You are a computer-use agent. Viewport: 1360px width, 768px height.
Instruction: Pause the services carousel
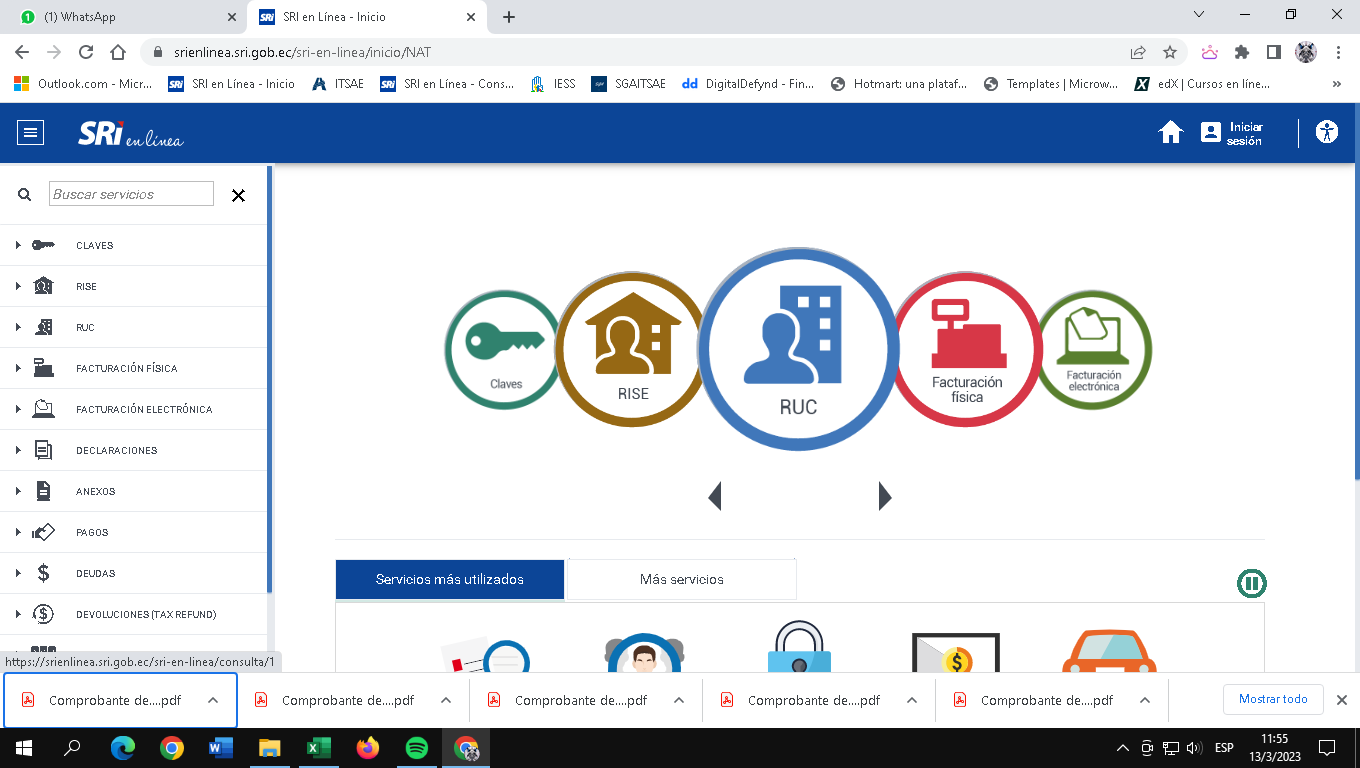(1251, 583)
